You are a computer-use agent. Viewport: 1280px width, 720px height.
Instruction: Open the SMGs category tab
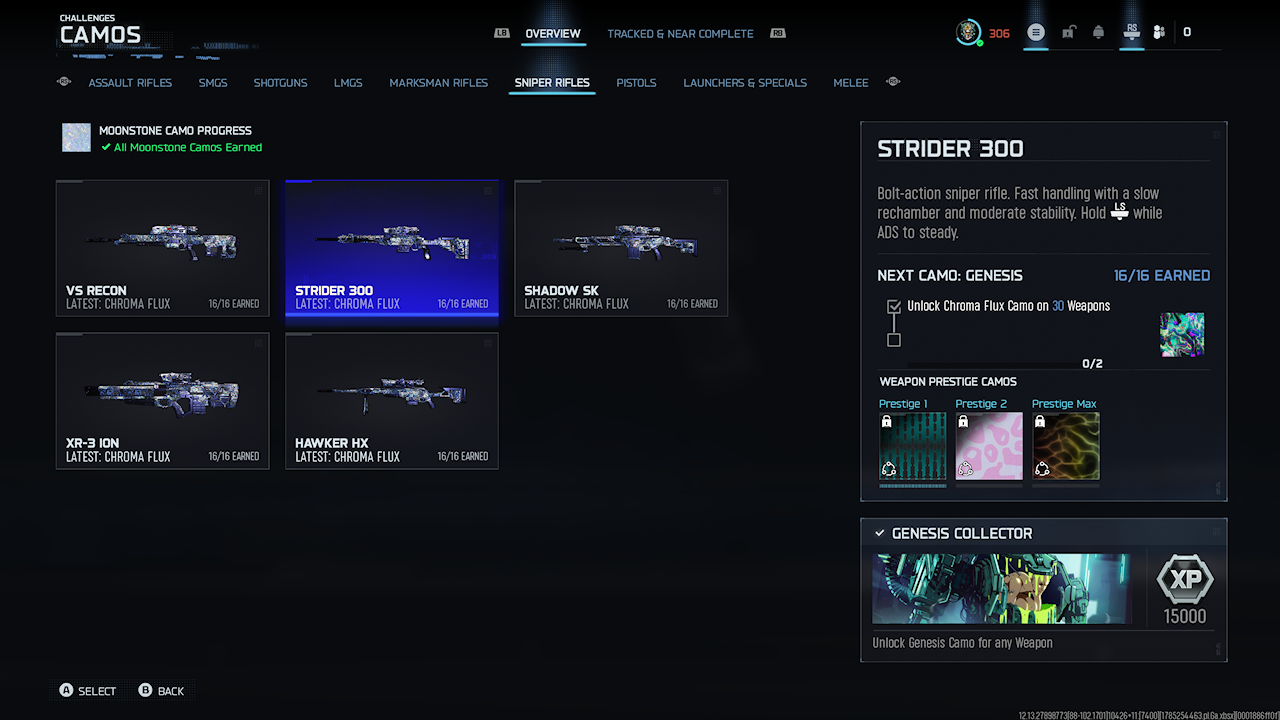[213, 83]
